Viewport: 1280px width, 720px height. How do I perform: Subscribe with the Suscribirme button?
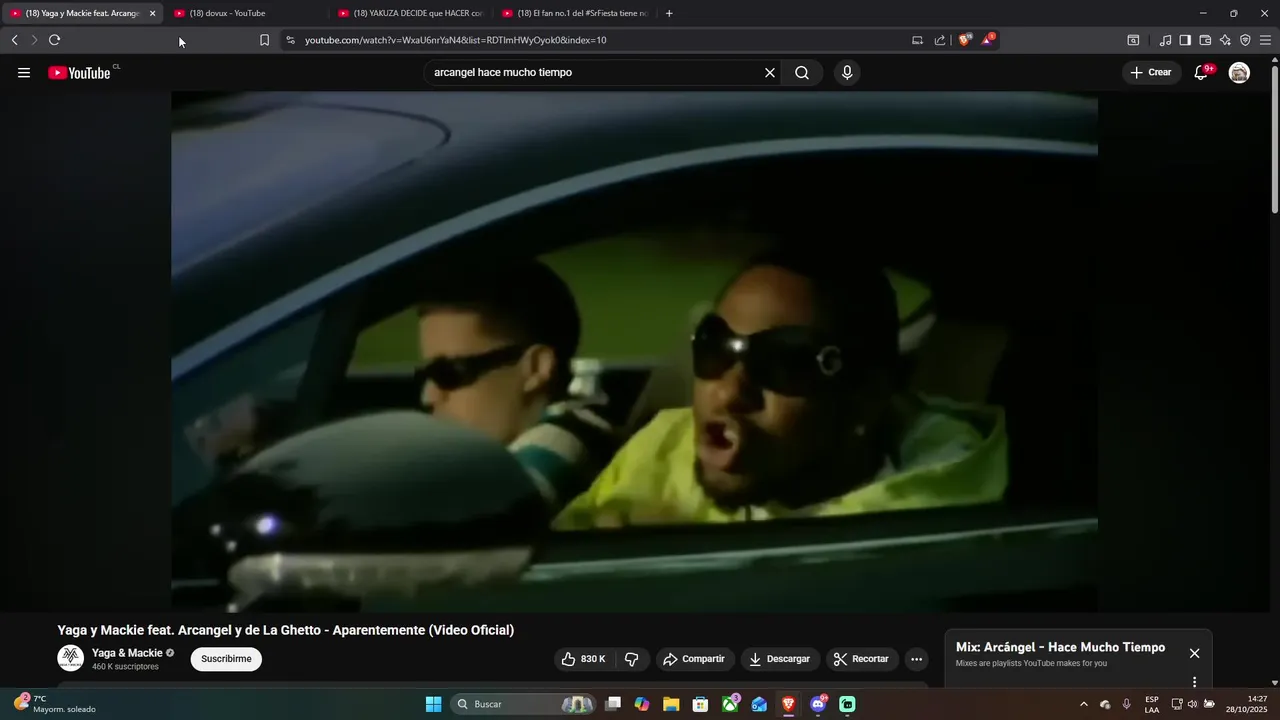pos(226,659)
